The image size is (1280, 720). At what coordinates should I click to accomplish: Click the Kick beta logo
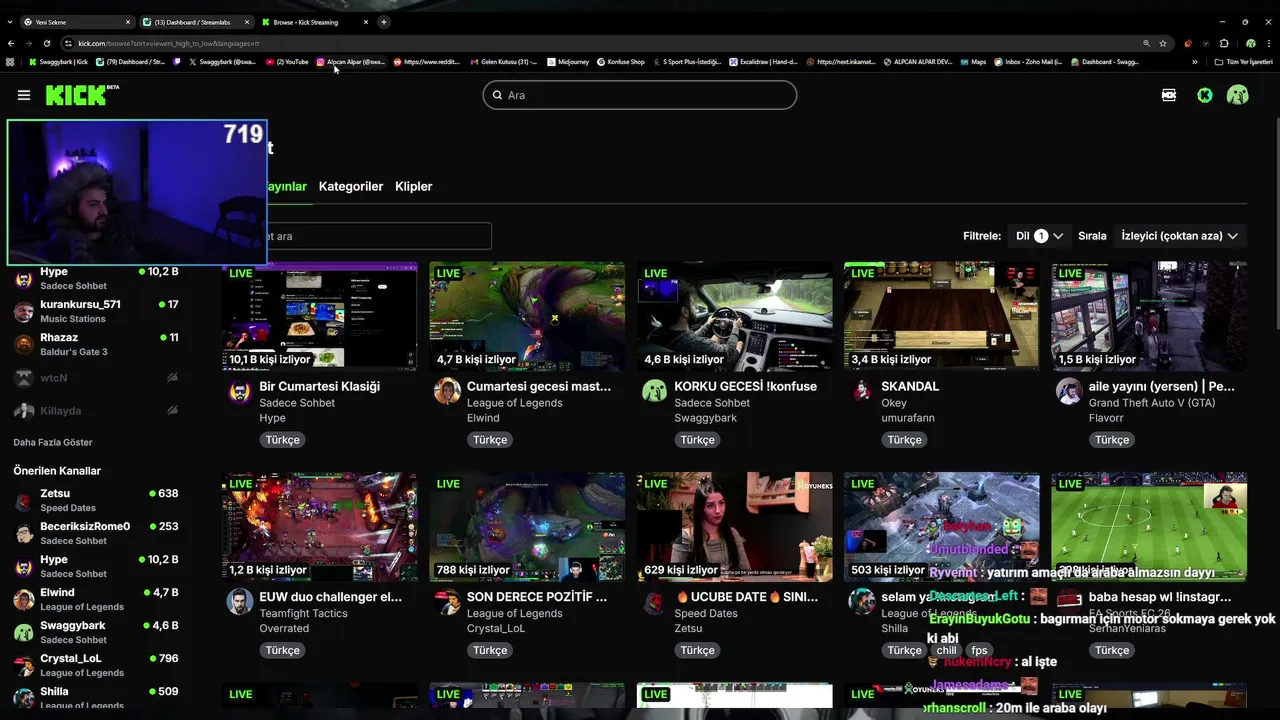pyautogui.click(x=82, y=95)
